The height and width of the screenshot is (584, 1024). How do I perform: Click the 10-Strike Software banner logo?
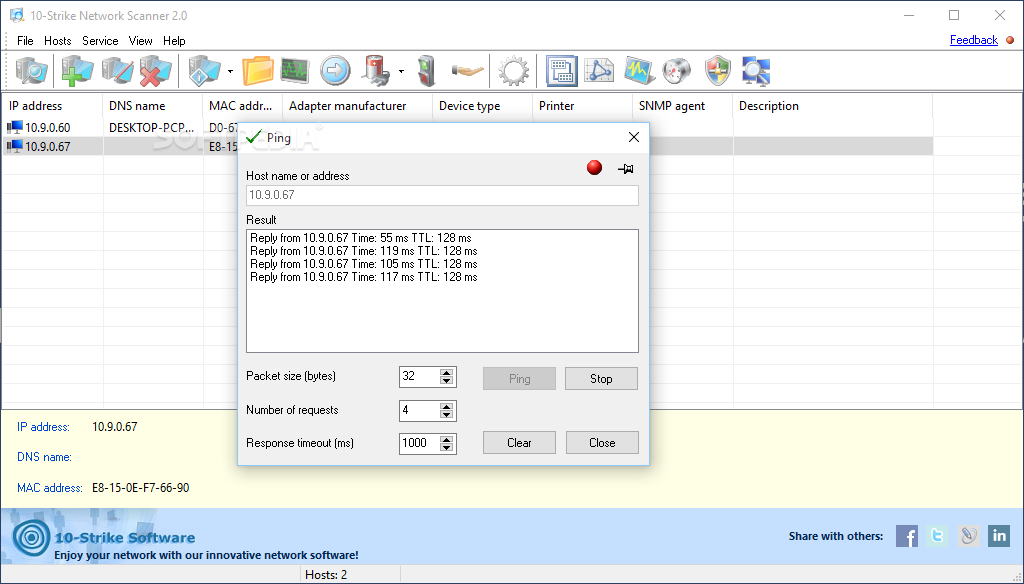point(32,538)
